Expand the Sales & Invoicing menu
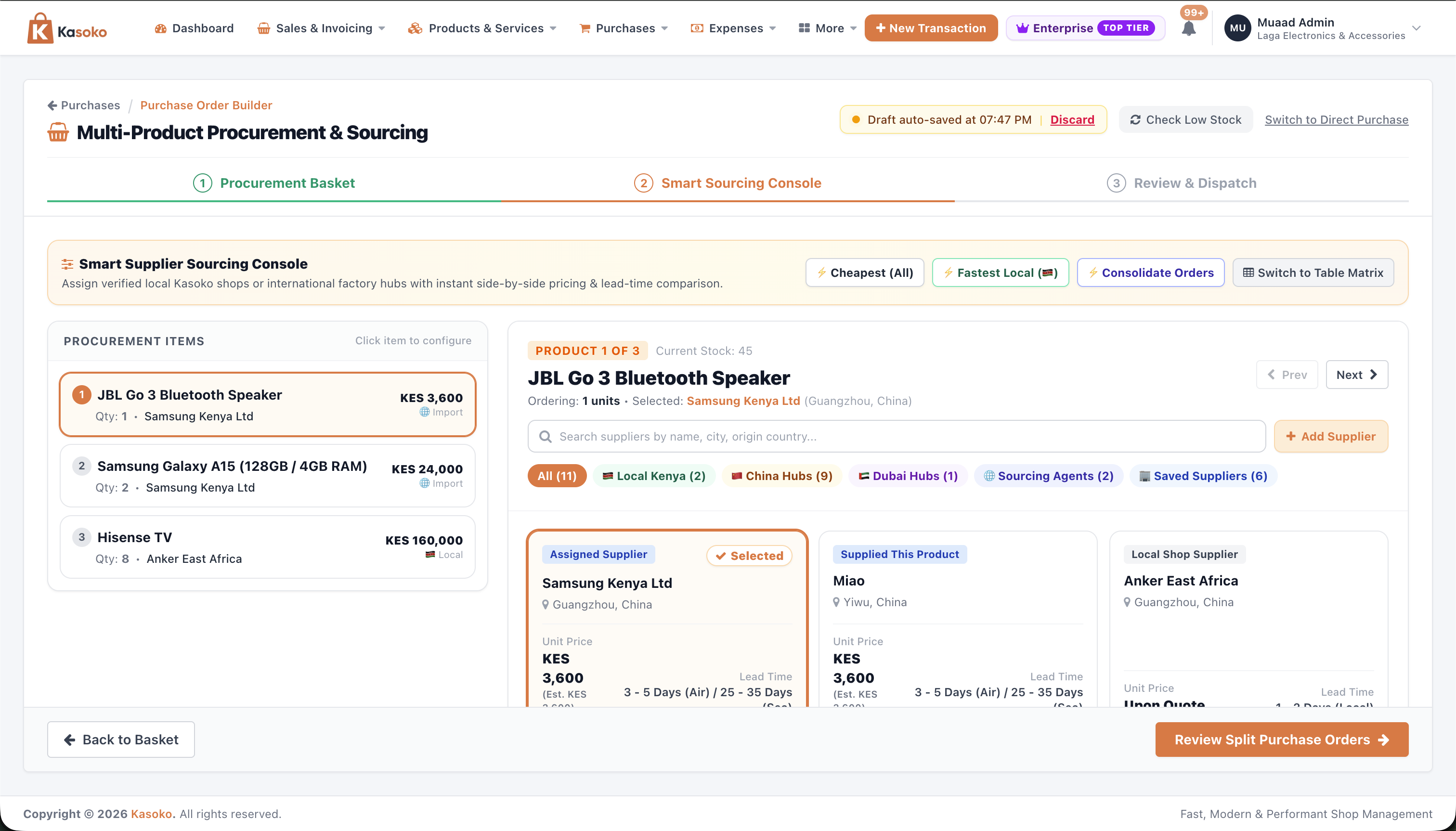The image size is (1456, 831). [x=321, y=28]
